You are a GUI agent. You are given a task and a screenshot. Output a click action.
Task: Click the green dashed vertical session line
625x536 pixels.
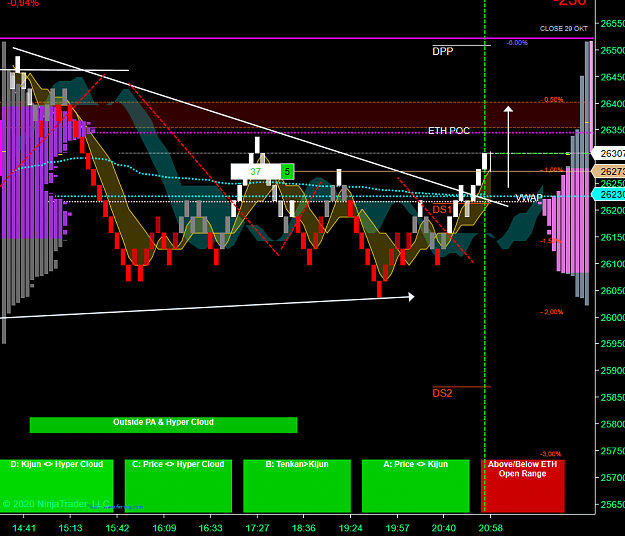(485, 255)
